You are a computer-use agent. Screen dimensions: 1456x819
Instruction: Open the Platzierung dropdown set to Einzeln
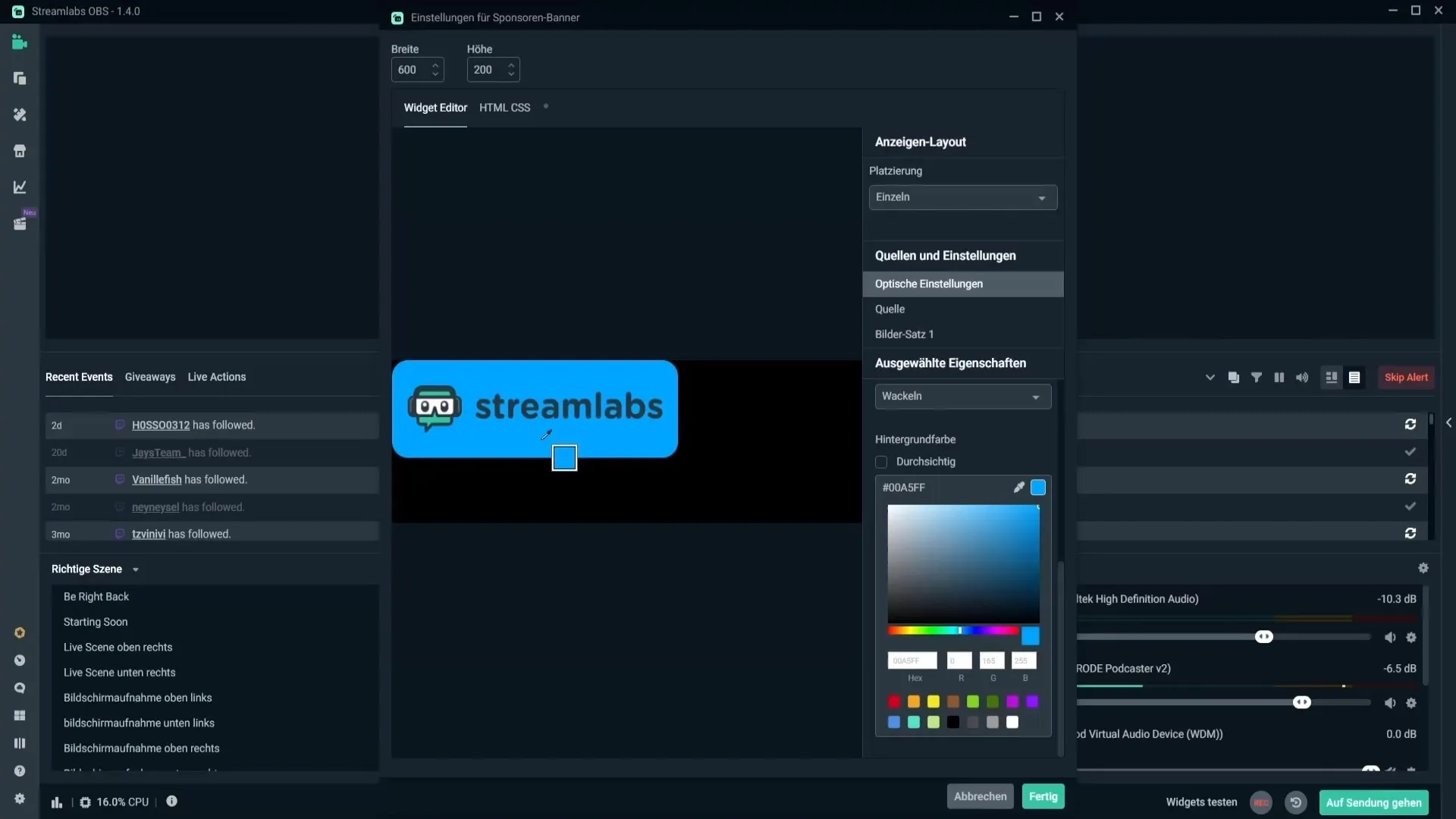coord(963,197)
